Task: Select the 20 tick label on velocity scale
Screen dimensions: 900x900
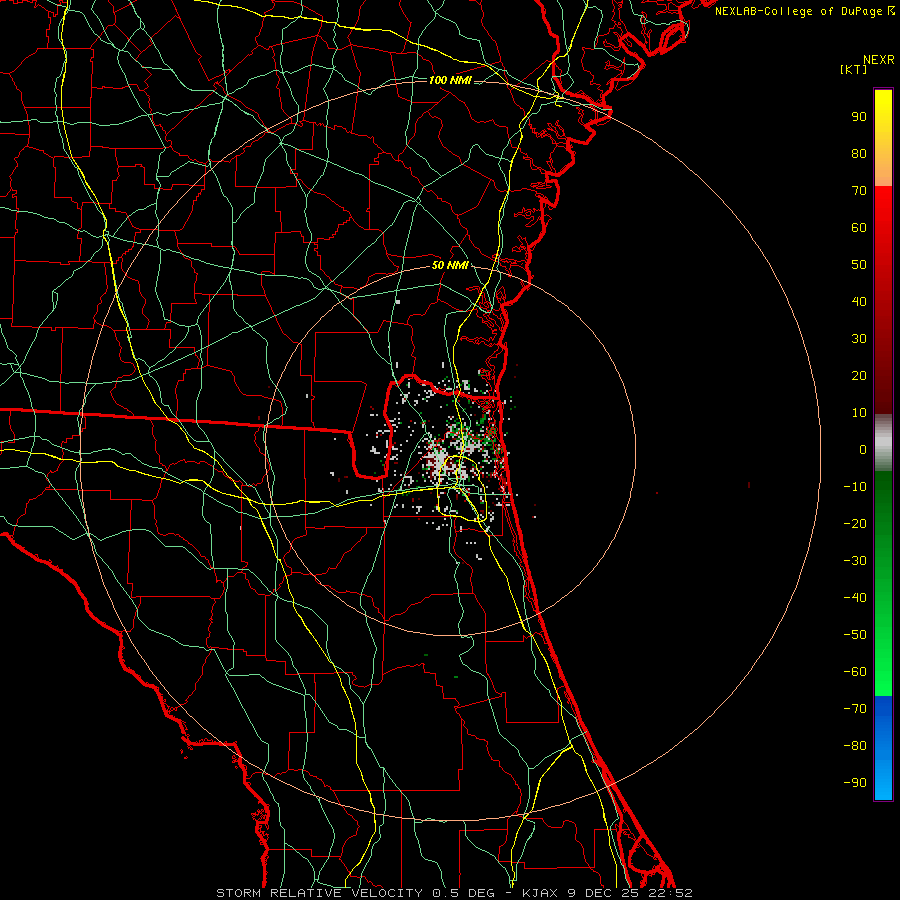Action: tap(859, 375)
